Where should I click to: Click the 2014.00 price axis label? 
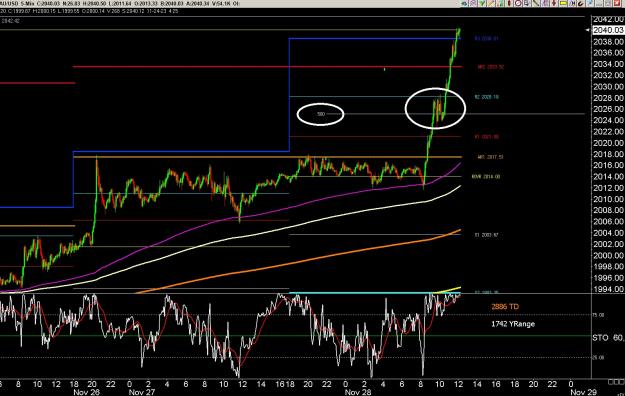[x=608, y=177]
